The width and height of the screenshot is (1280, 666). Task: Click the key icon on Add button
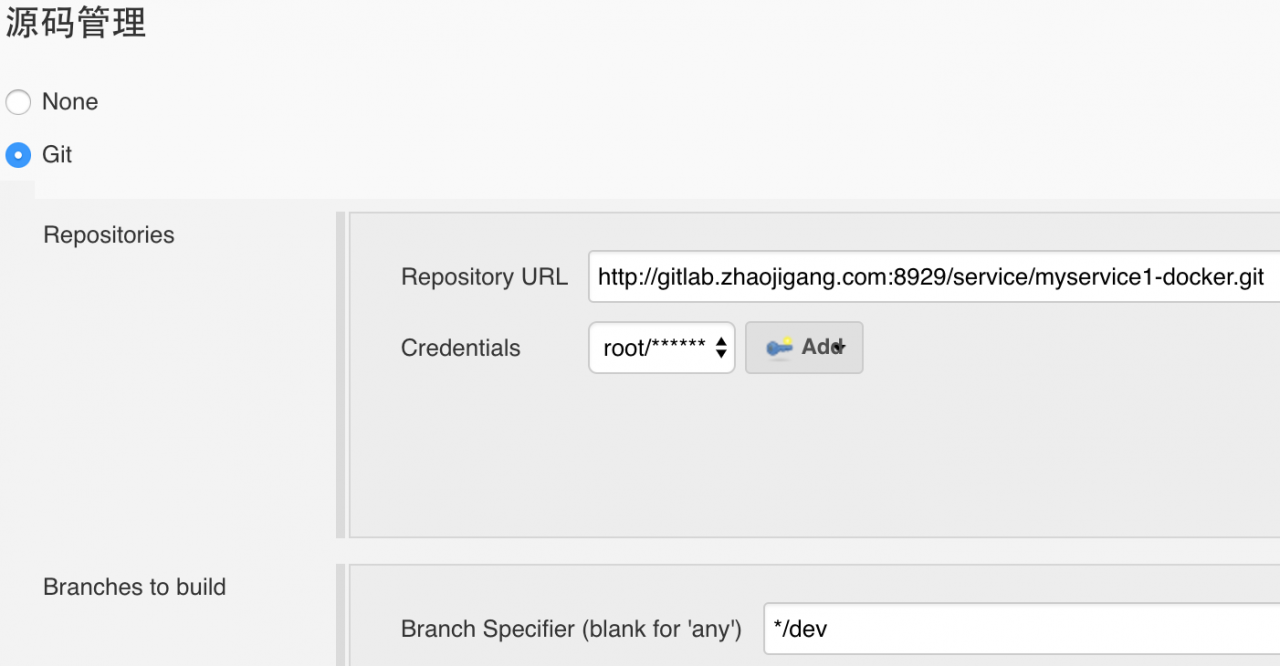point(779,347)
